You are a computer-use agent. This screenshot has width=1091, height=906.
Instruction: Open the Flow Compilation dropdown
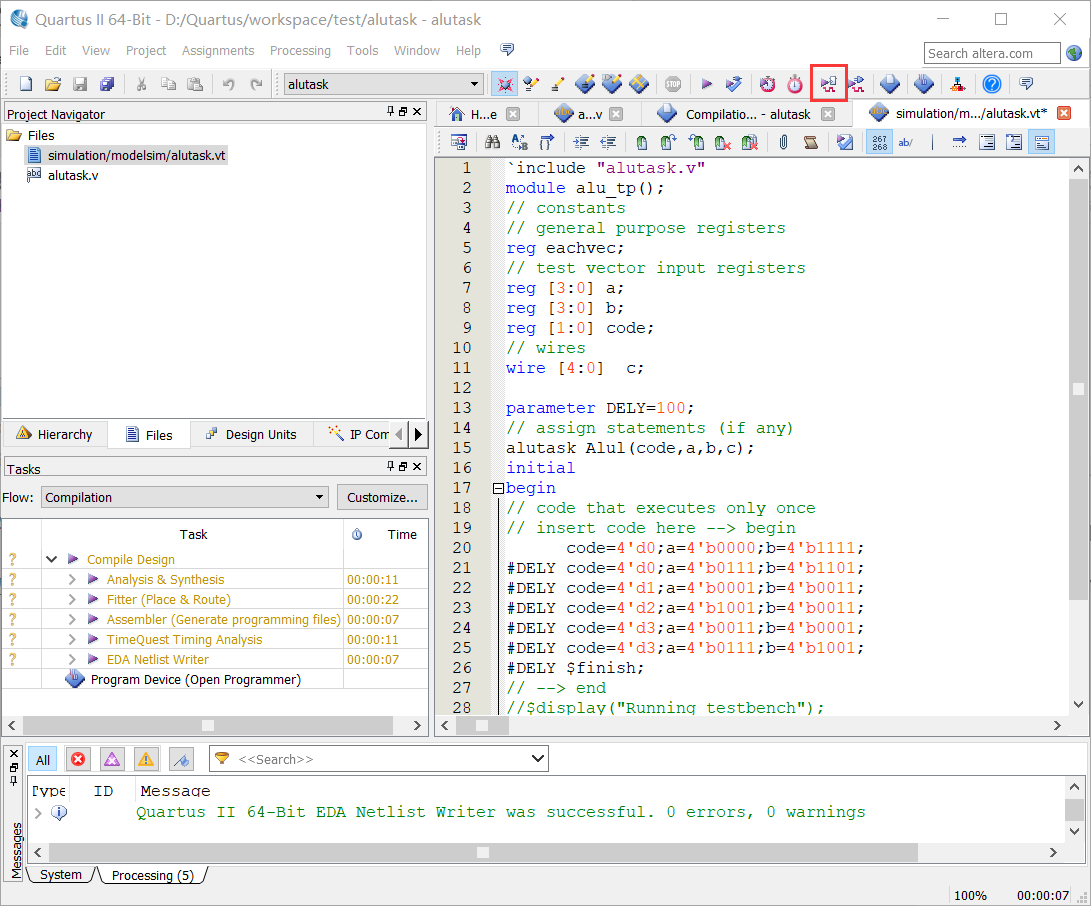319,497
